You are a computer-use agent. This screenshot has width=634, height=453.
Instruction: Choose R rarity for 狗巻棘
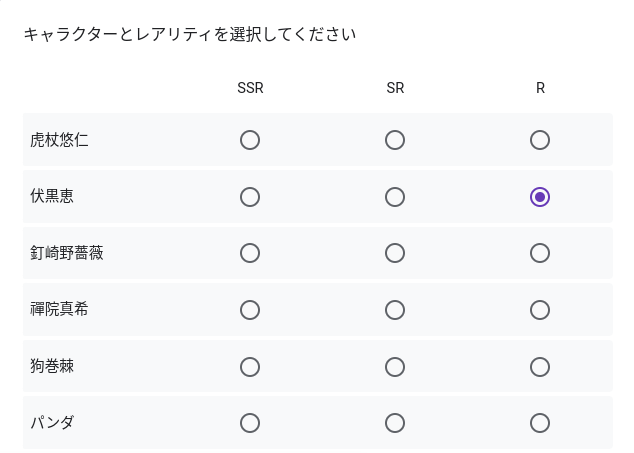(x=540, y=367)
